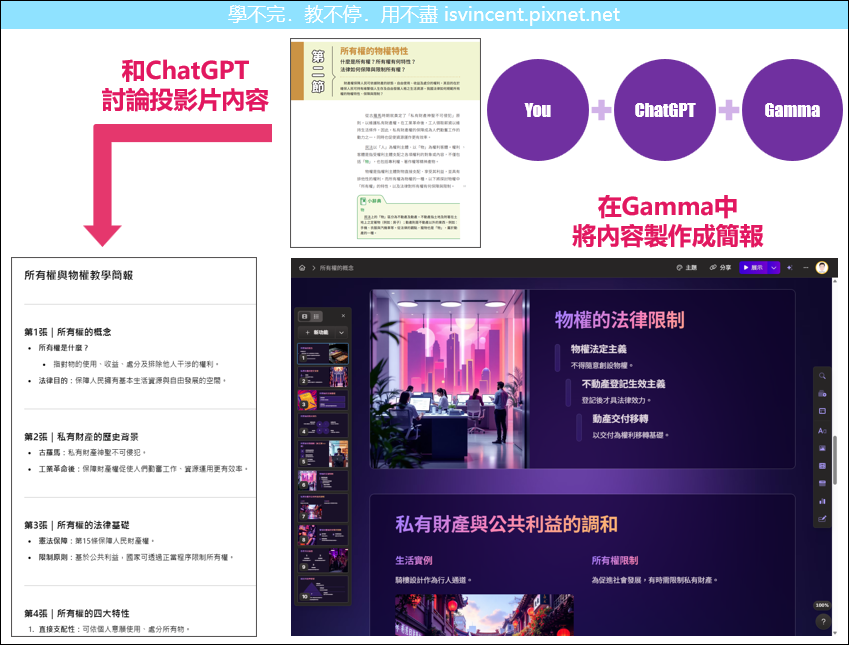Select slide 9 thumbnail in sidebar
The width and height of the screenshot is (849, 645).
[323, 561]
